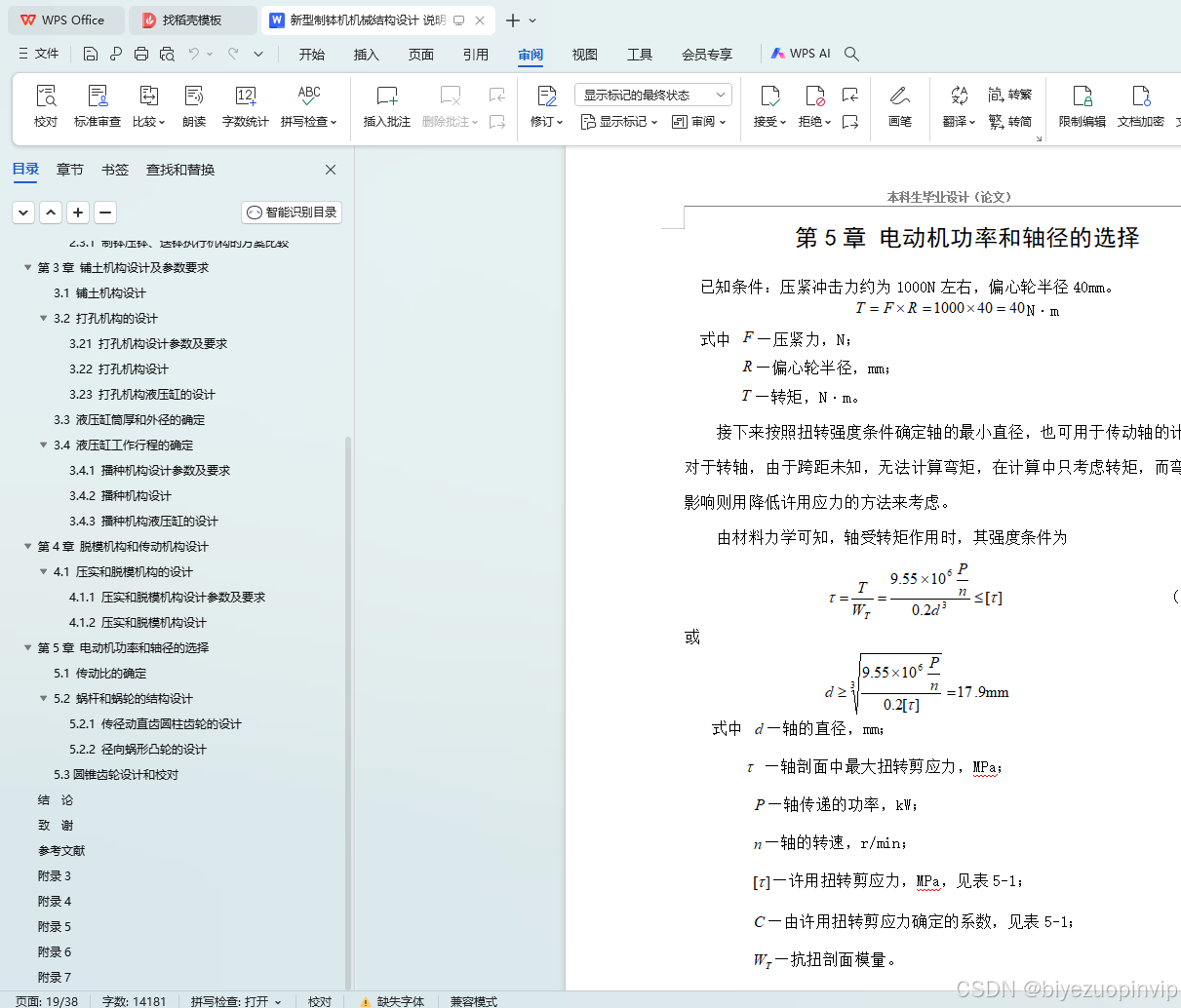
Task: Switch to the 书签 pane tab
Action: tap(115, 170)
